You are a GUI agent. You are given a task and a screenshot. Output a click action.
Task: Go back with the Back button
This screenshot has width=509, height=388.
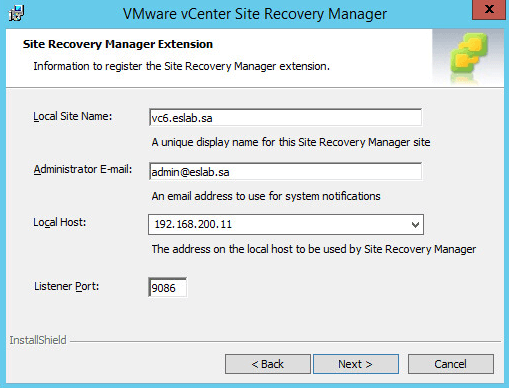pos(268,364)
